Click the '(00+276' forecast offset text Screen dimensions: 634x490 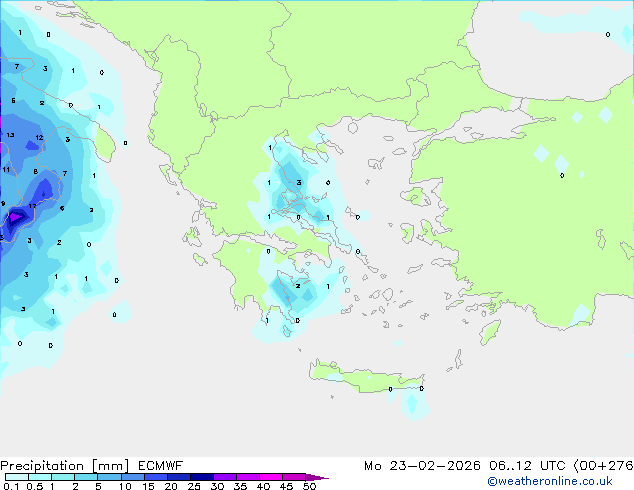pos(603,465)
